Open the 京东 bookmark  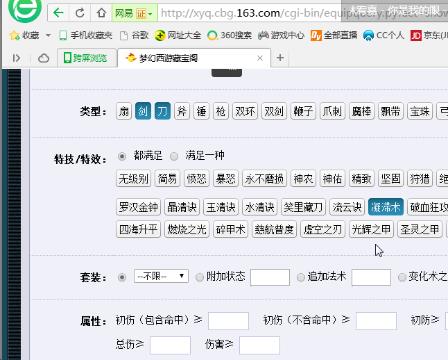coord(429,35)
